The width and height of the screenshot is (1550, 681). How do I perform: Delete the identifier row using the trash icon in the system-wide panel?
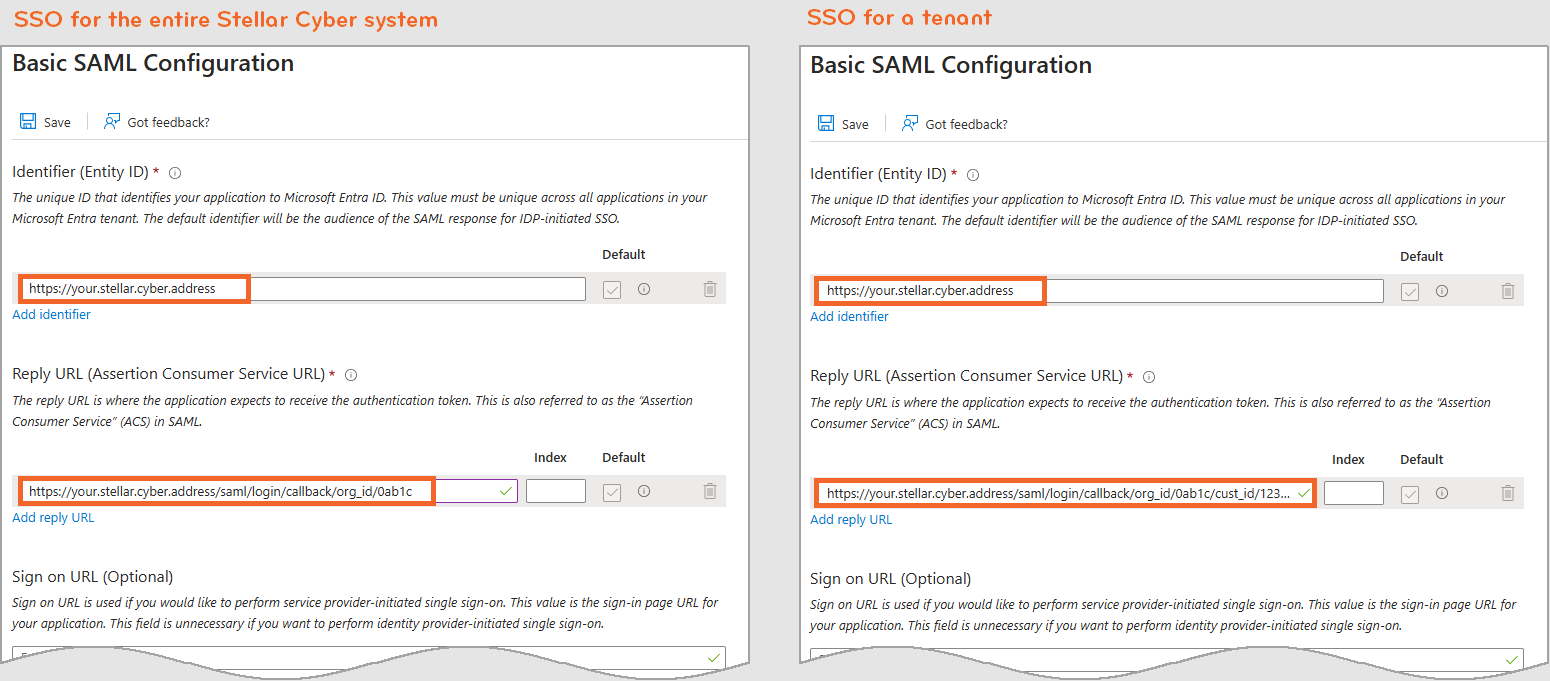710,289
